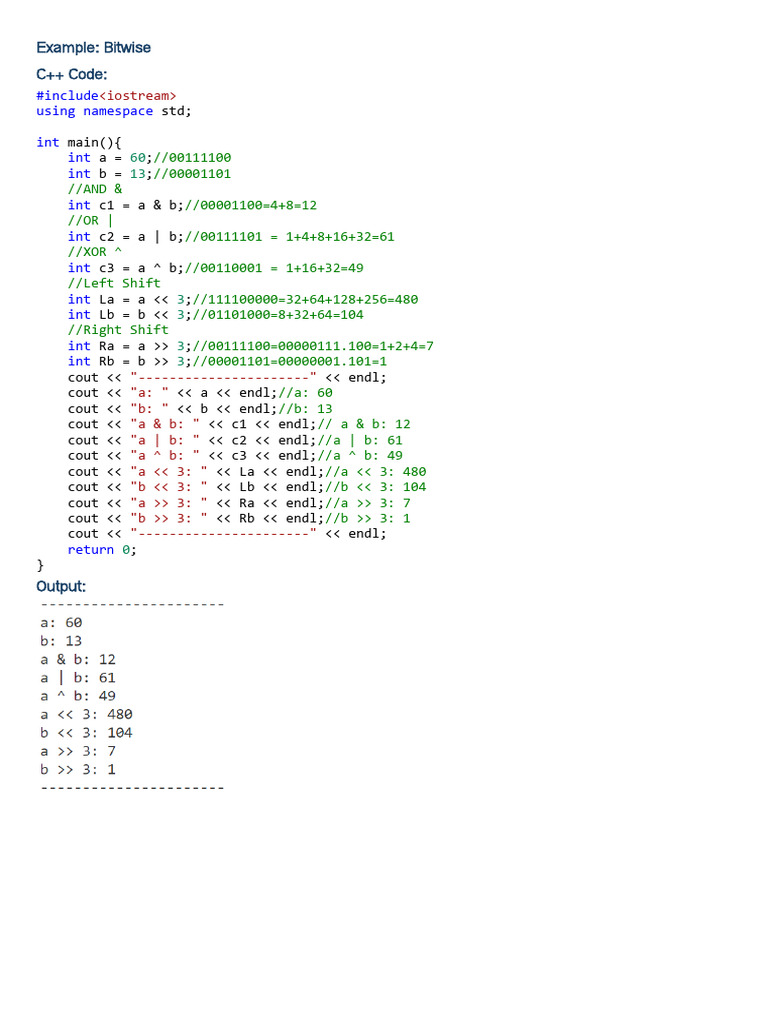Click the 'int c2 = a | b' line
Viewport: 768px width, 1024px height.
[x=231, y=236]
